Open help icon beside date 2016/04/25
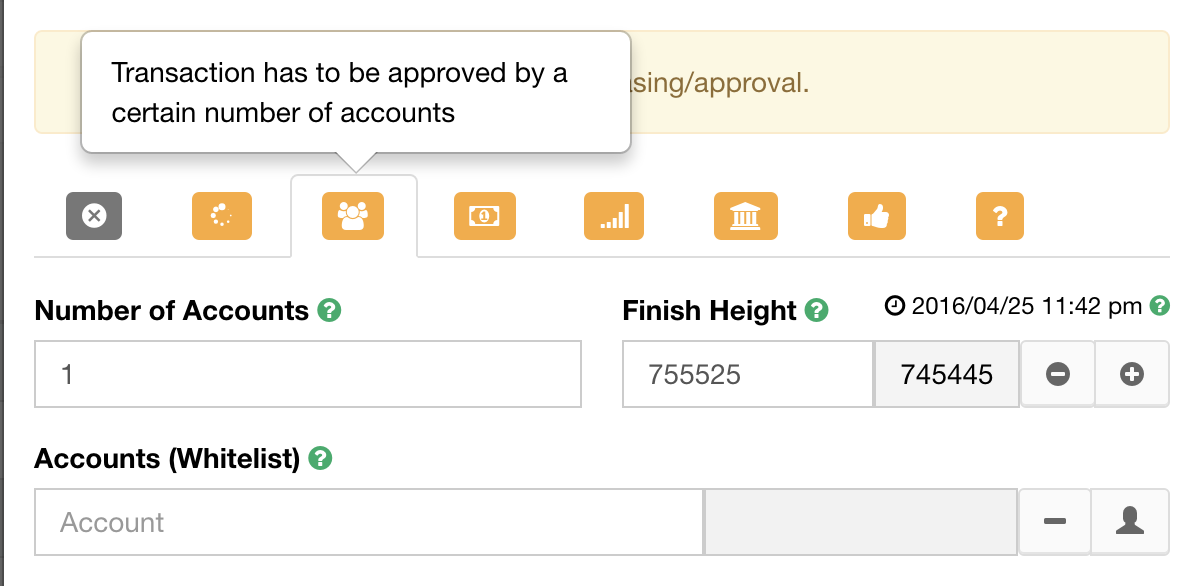Viewport: 1200px width, 586px height. tap(1160, 305)
